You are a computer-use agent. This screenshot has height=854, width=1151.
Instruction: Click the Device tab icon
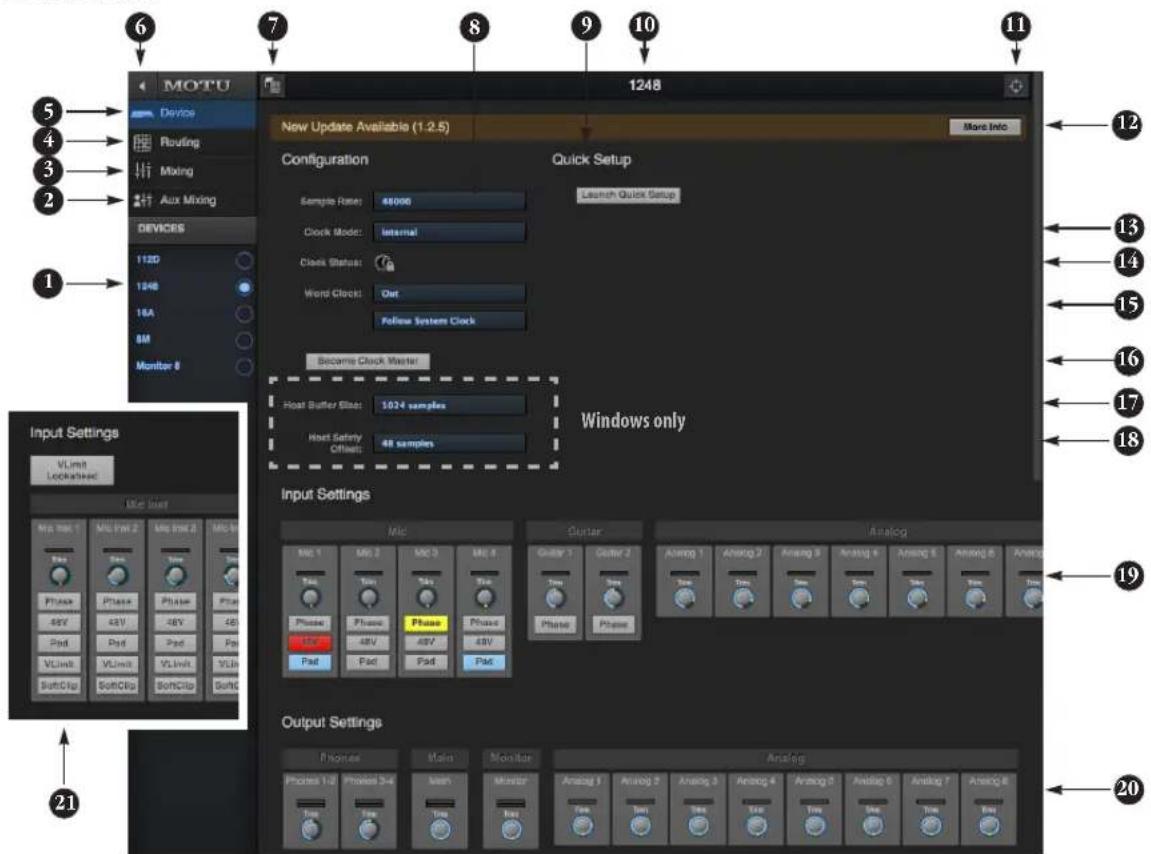click(142, 113)
